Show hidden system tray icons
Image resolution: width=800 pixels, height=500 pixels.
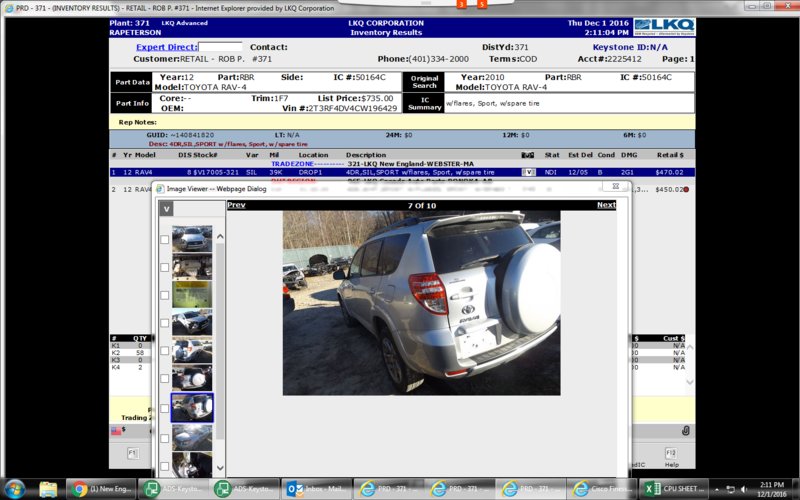click(x=717, y=489)
